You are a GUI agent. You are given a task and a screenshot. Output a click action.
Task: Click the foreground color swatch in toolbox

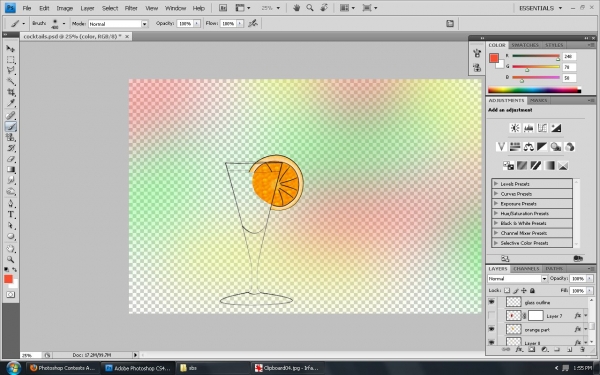8,279
